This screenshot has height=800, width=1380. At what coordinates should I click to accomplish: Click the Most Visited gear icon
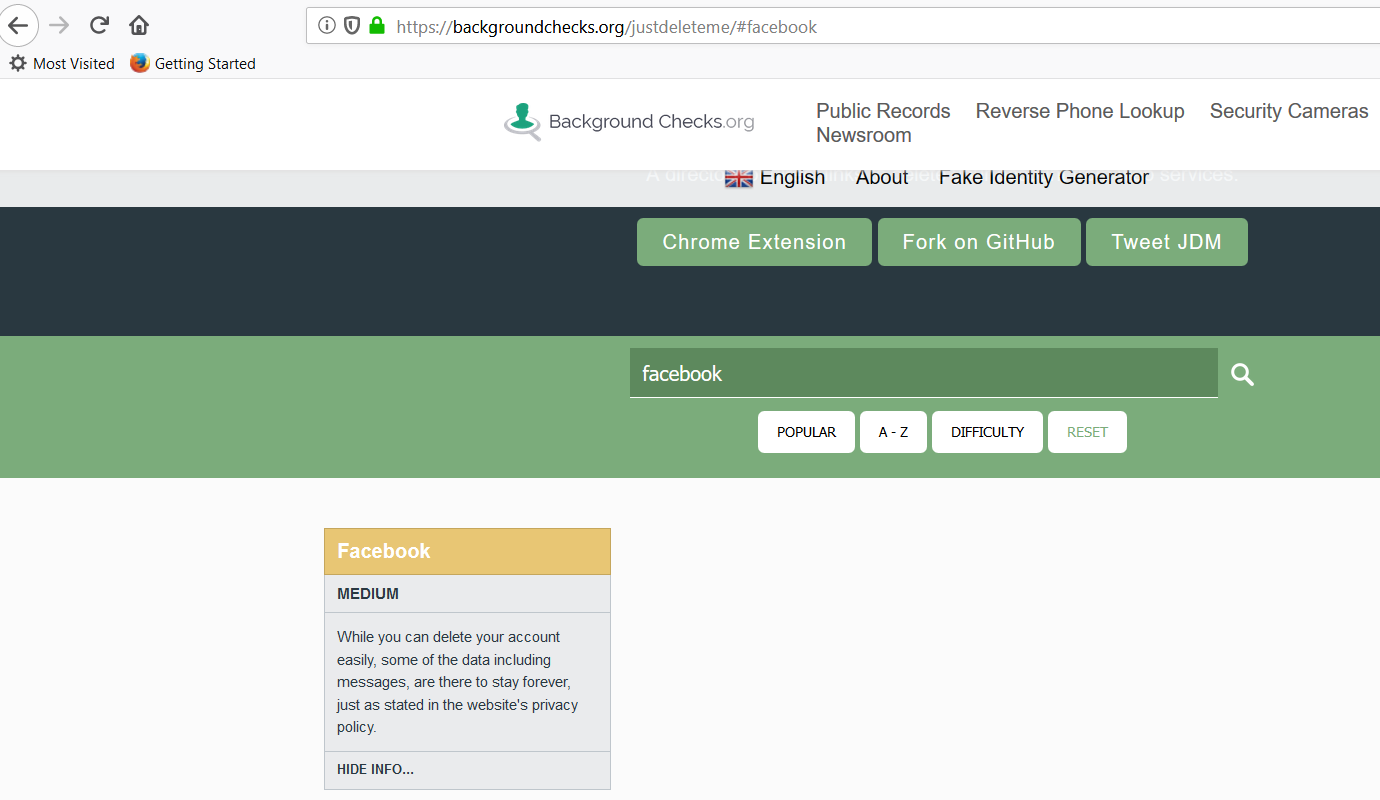18,63
